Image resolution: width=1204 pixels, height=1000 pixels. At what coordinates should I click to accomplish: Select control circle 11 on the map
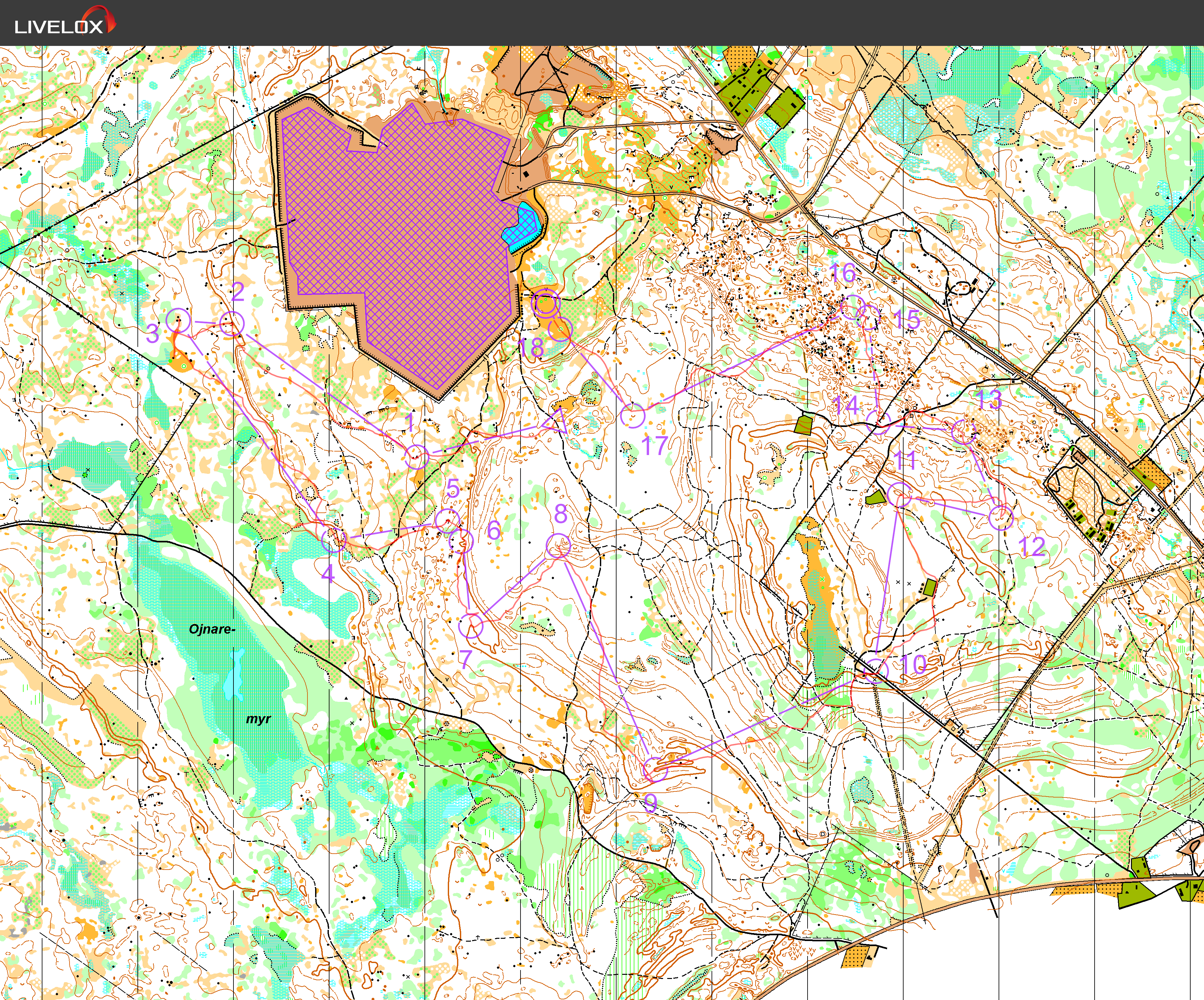click(899, 495)
